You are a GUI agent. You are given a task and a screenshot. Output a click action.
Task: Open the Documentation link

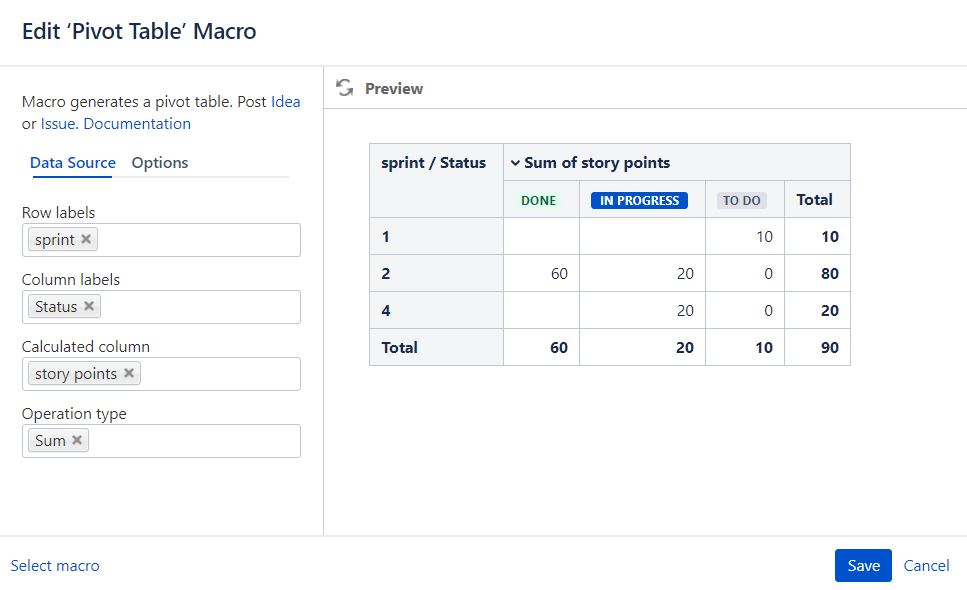coord(137,124)
